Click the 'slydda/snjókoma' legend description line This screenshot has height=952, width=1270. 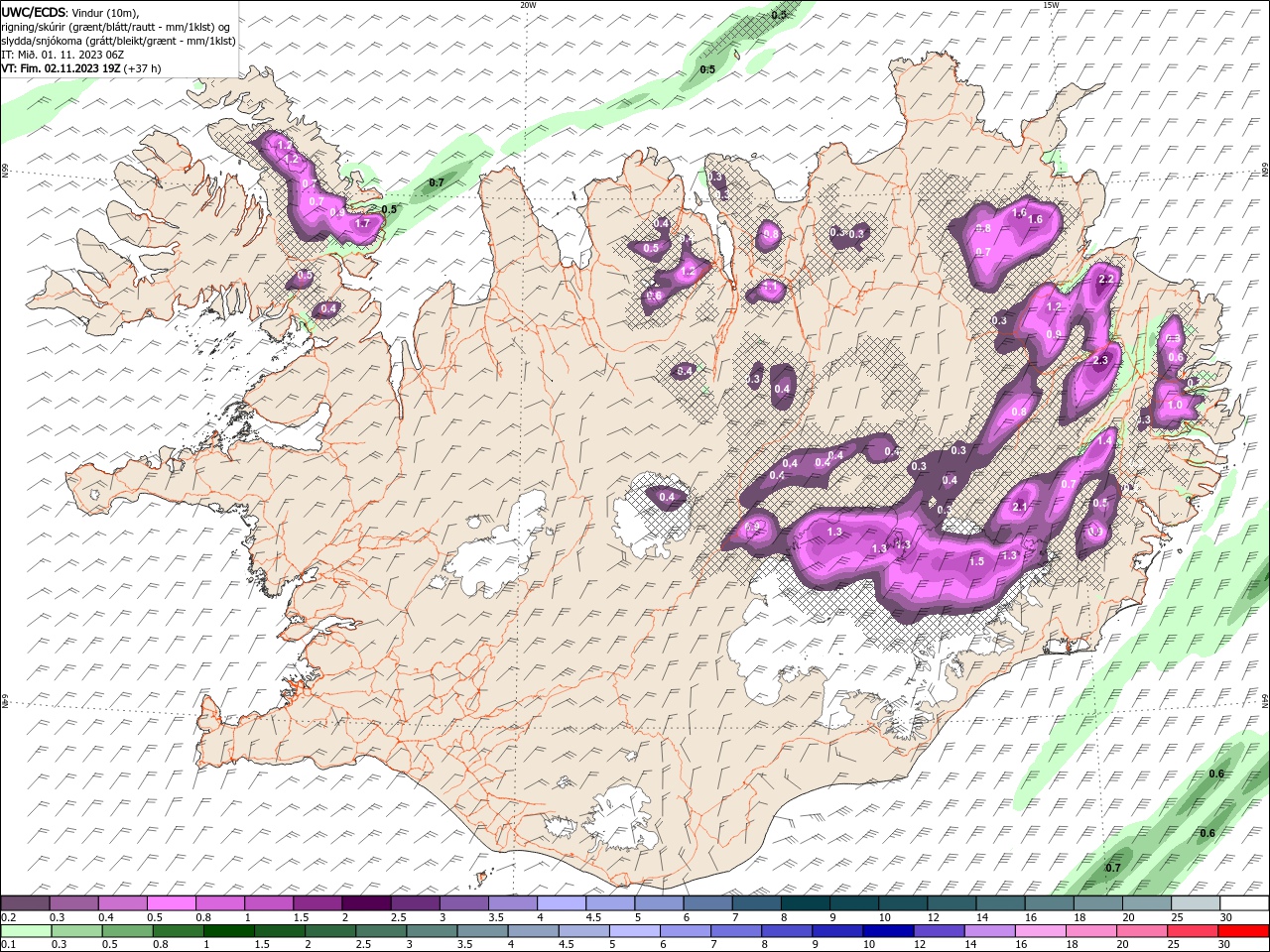(x=118, y=41)
